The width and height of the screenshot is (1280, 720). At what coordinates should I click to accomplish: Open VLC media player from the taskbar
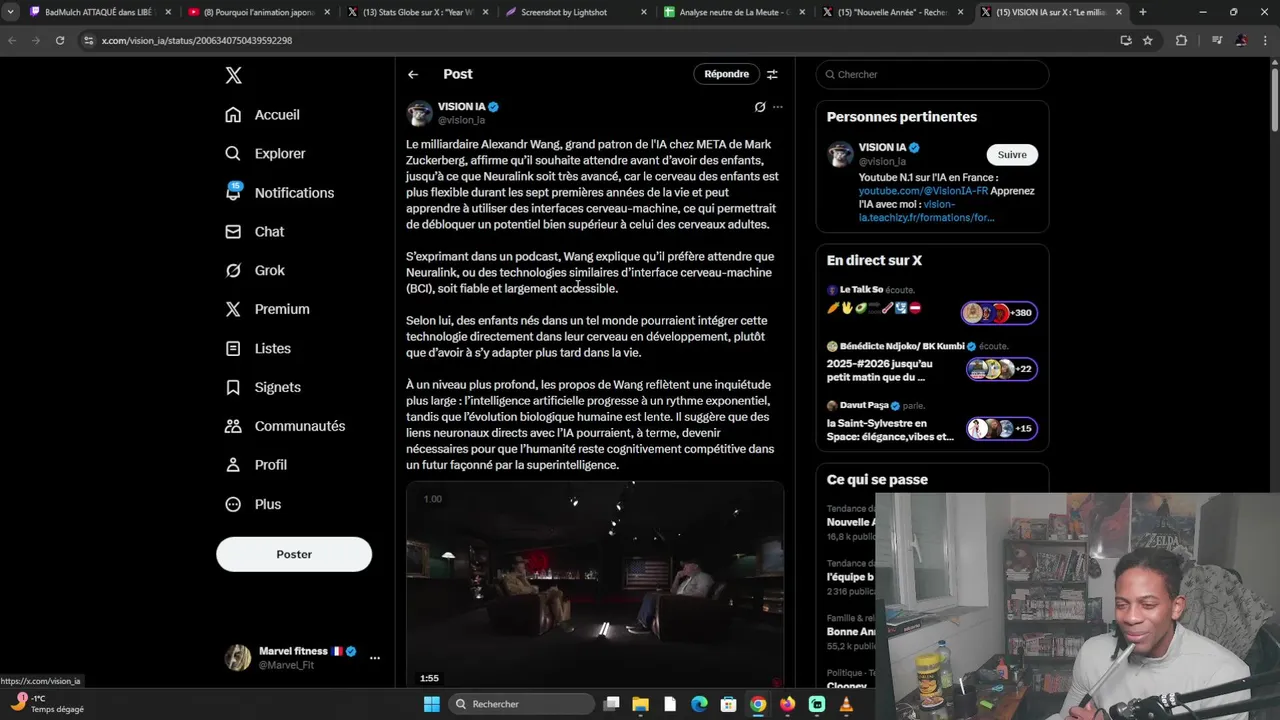click(x=846, y=704)
